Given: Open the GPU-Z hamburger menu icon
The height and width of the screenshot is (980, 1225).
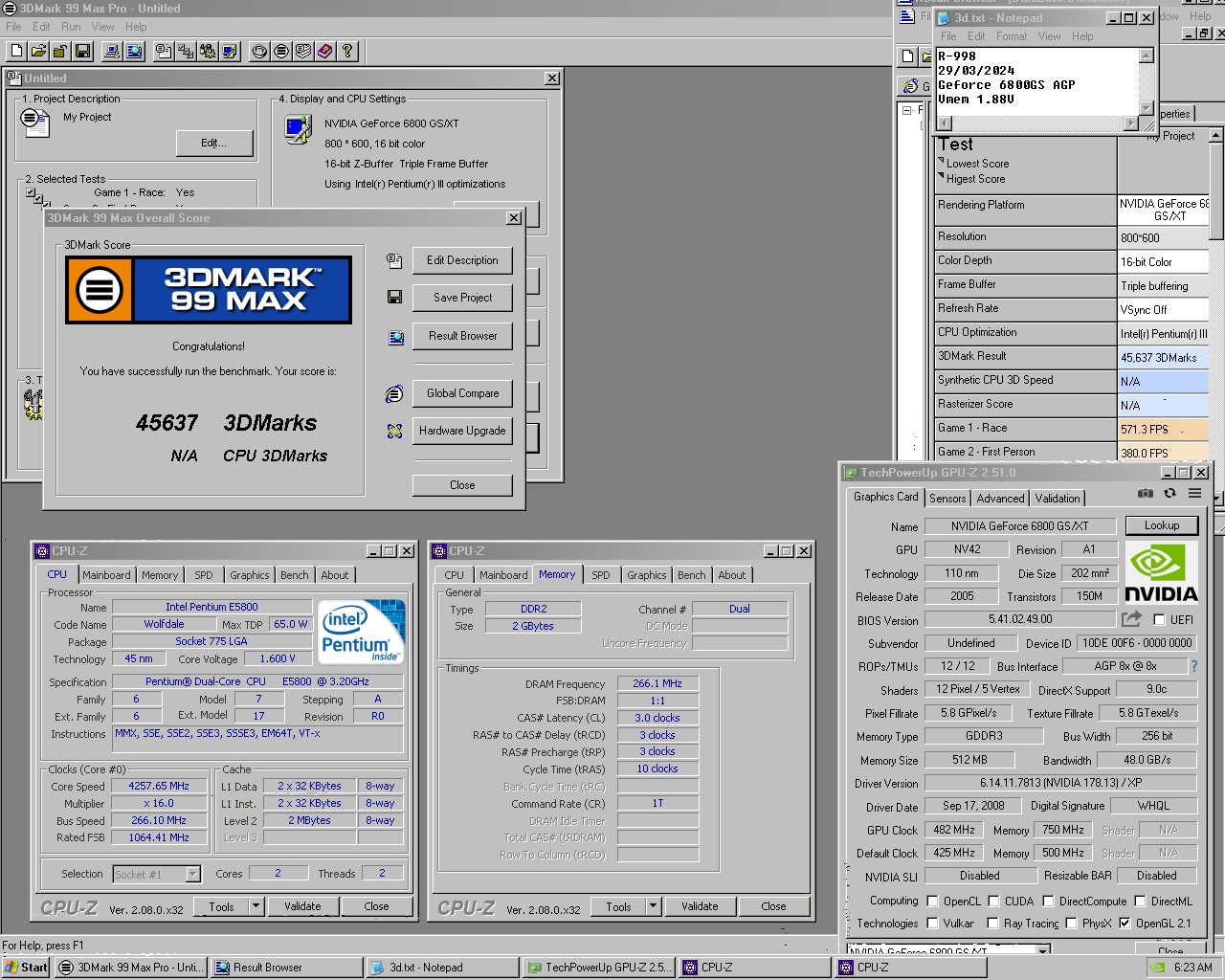Looking at the screenshot, I should [1194, 494].
